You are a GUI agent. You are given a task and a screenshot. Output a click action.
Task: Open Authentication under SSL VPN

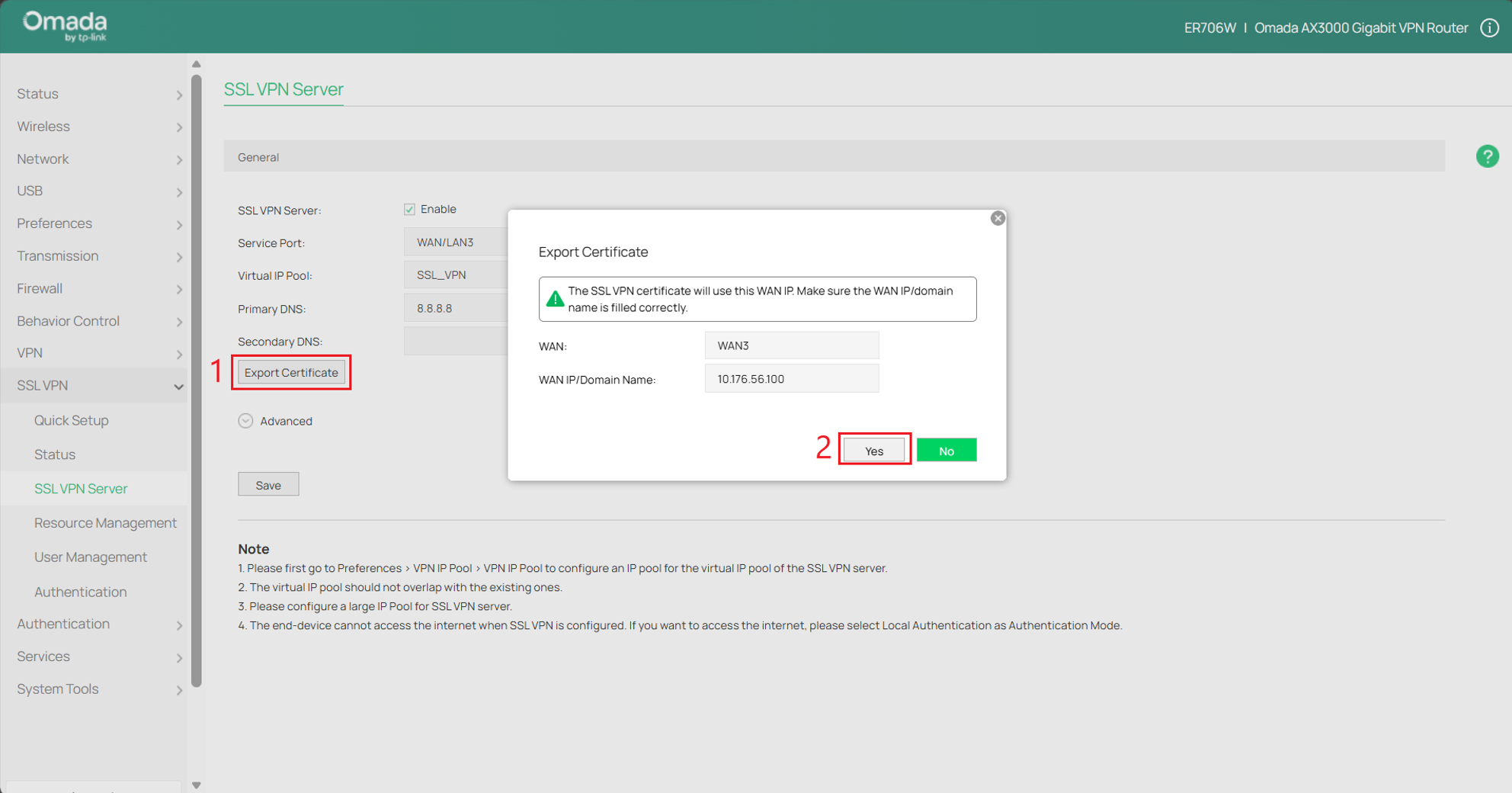(80, 592)
